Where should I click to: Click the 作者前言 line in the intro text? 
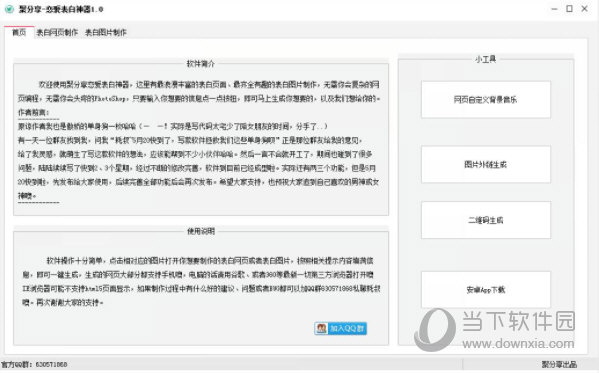coord(34,112)
